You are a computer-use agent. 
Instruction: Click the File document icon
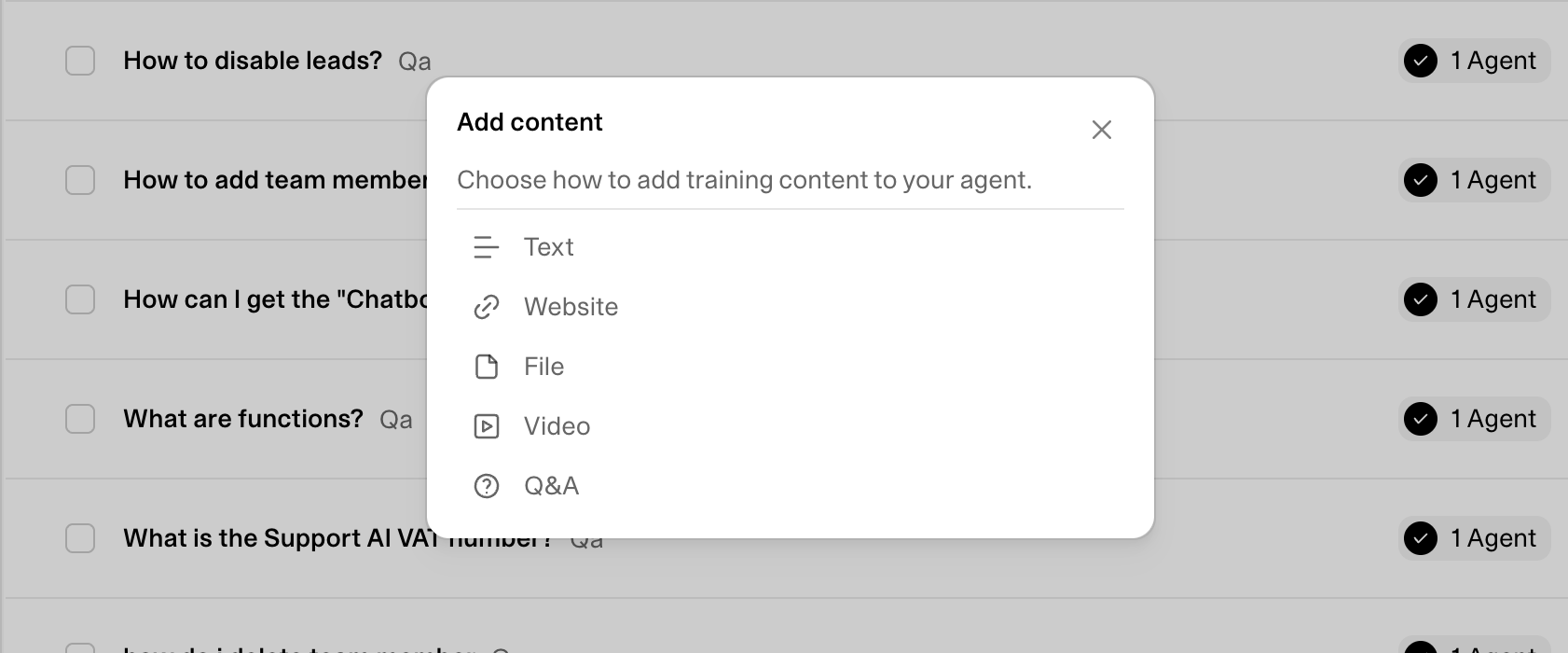click(487, 367)
